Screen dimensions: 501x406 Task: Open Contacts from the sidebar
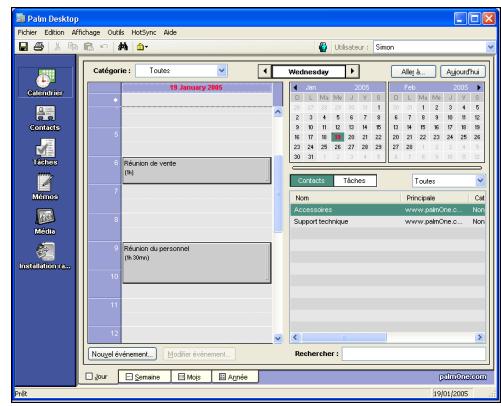[x=45, y=118]
